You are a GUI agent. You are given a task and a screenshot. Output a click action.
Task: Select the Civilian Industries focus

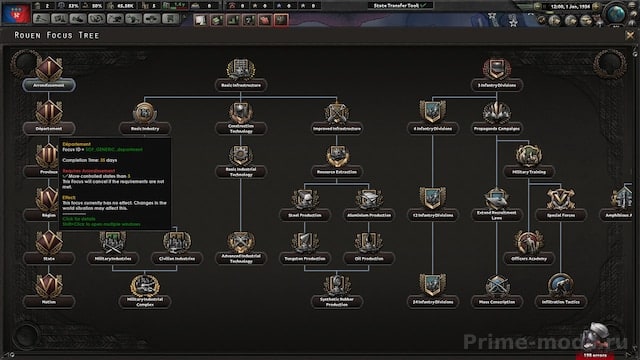coord(177,248)
